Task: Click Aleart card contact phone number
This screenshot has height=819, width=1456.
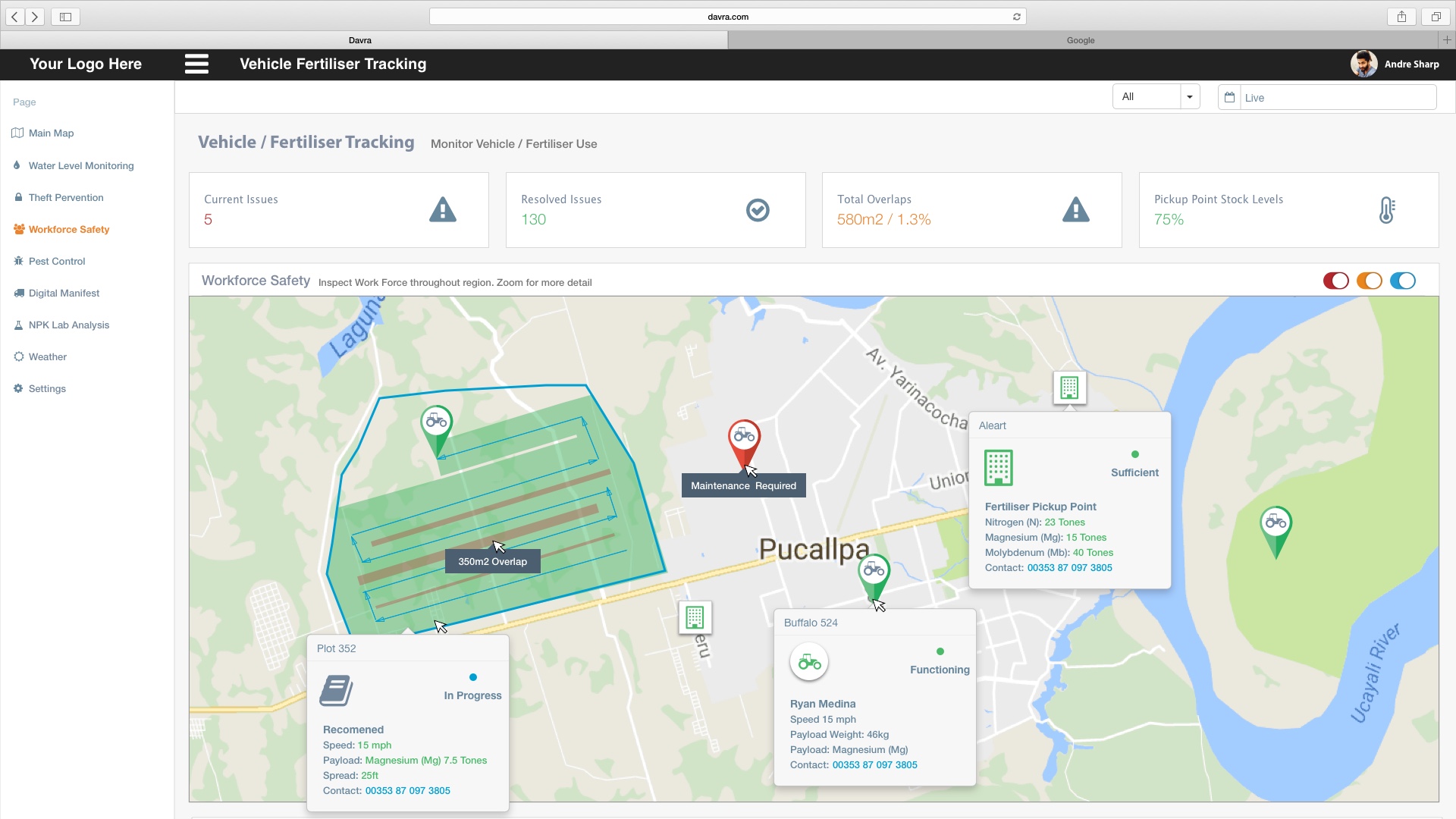Action: (x=1070, y=568)
